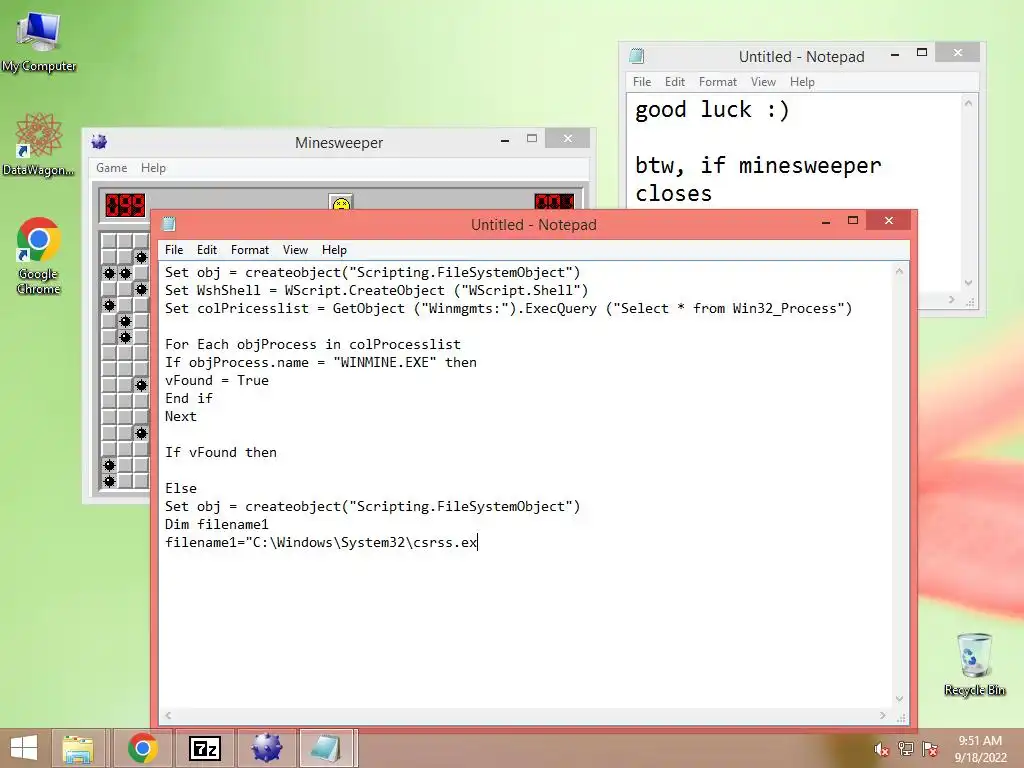Switch to Minesweeper via taskbar icon
Image resolution: width=1024 pixels, height=768 pixels.
[266, 748]
